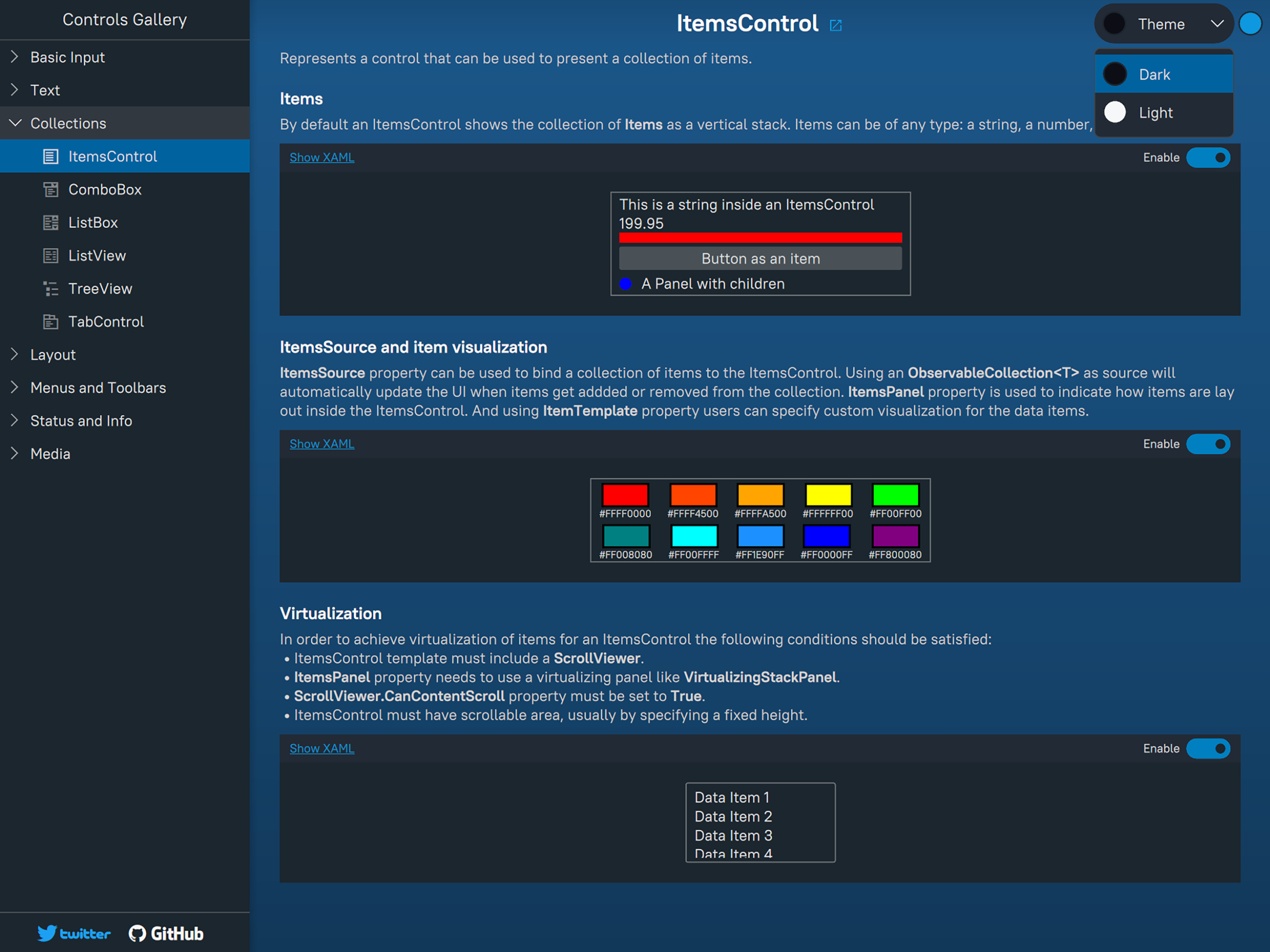Click the TabControl sidebar icon

point(51,322)
